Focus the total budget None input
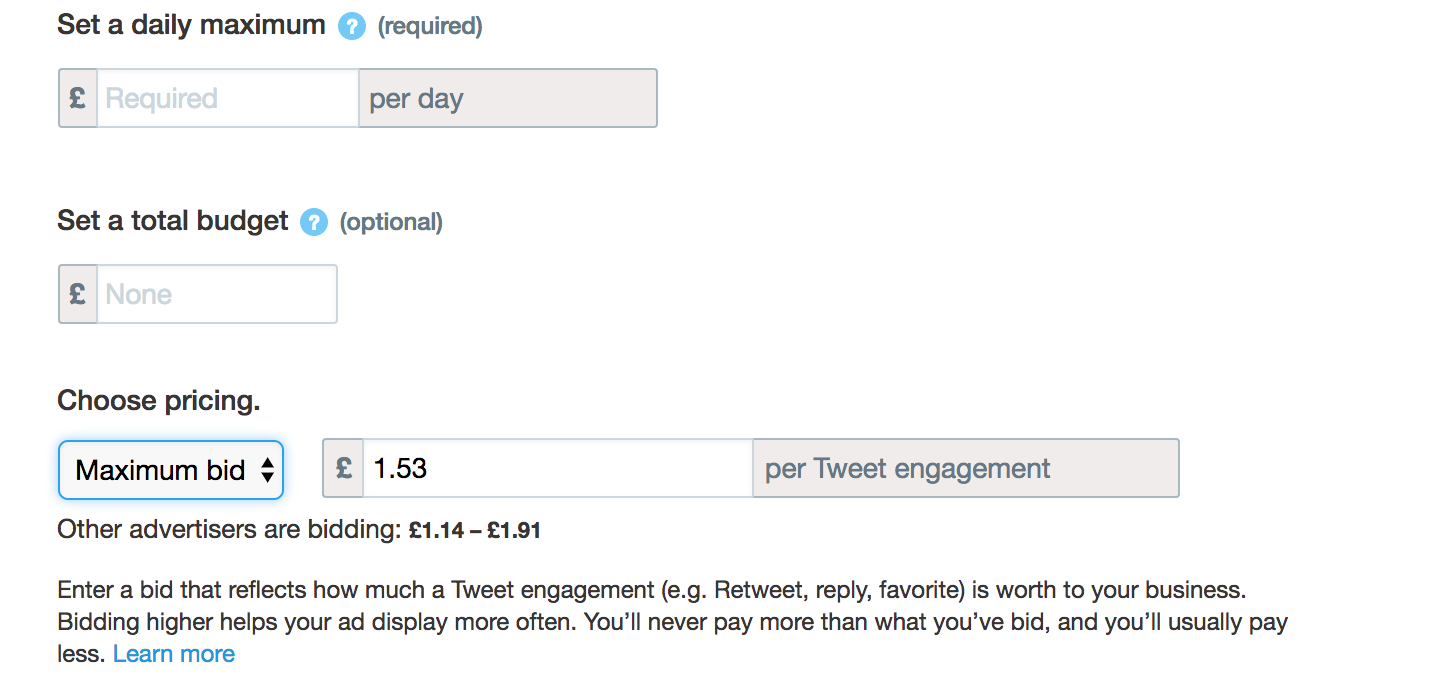The width and height of the screenshot is (1452, 694). coord(216,294)
